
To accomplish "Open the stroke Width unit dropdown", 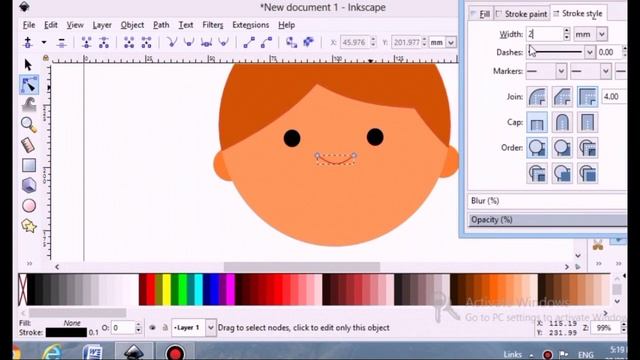I will pos(602,34).
